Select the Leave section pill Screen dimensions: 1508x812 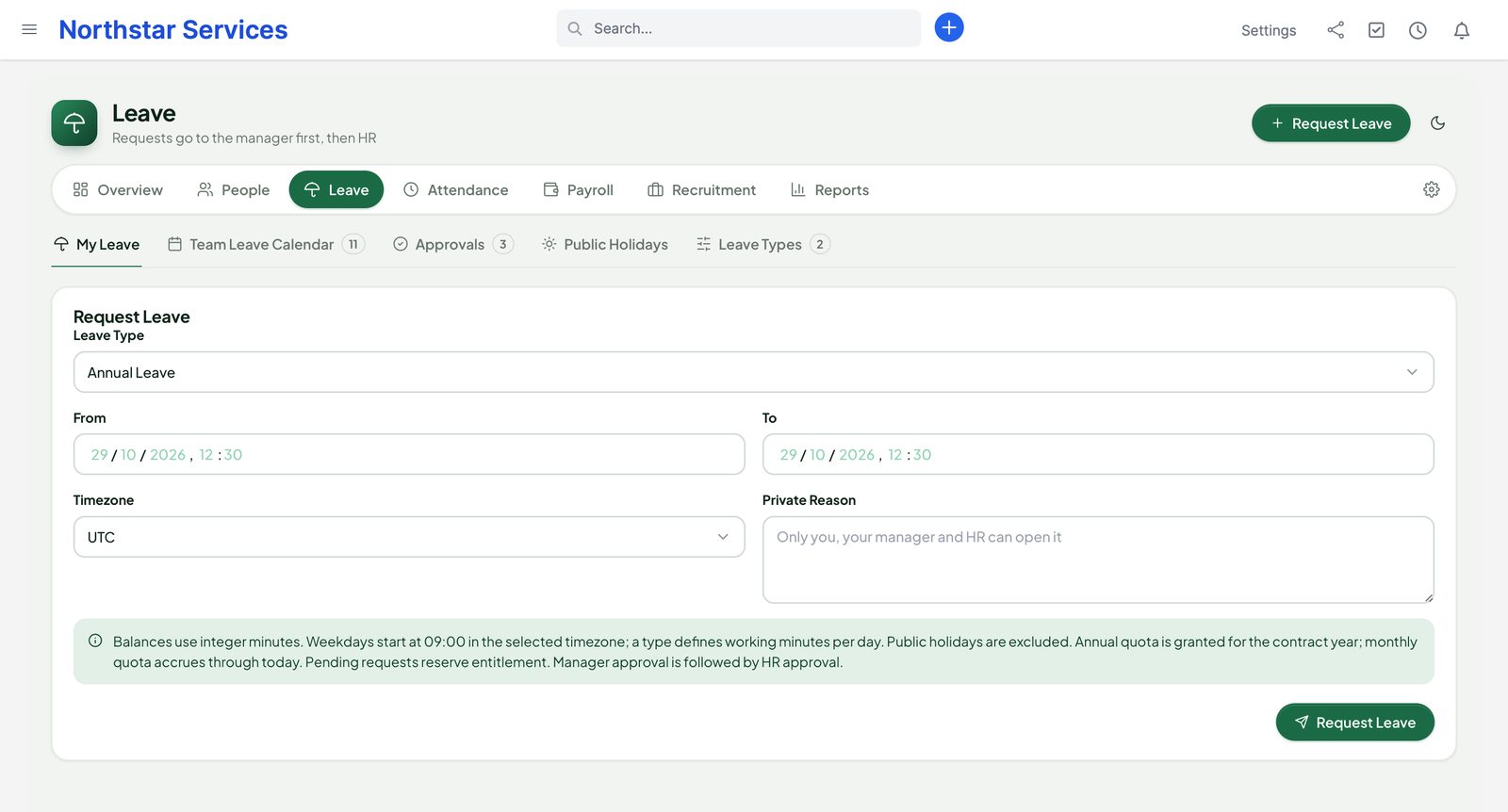click(336, 189)
